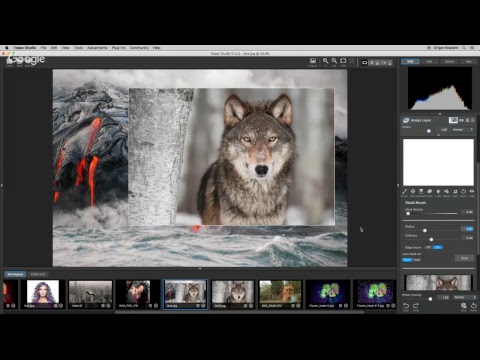Viewport: 480px width, 360px height.
Task: Select the Color mask tool
Action: 429,191
